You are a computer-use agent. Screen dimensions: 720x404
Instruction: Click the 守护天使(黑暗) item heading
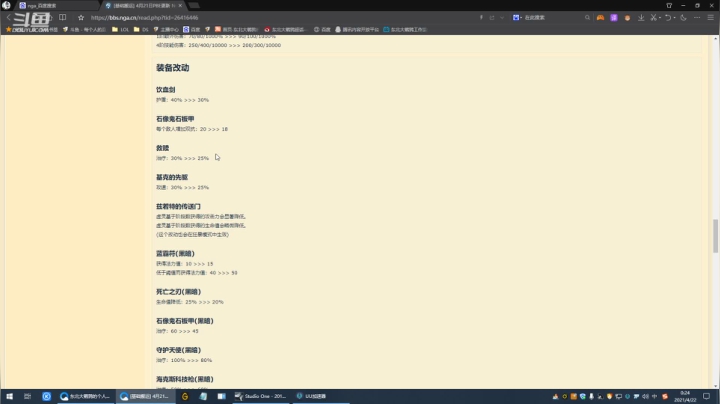tap(178, 350)
